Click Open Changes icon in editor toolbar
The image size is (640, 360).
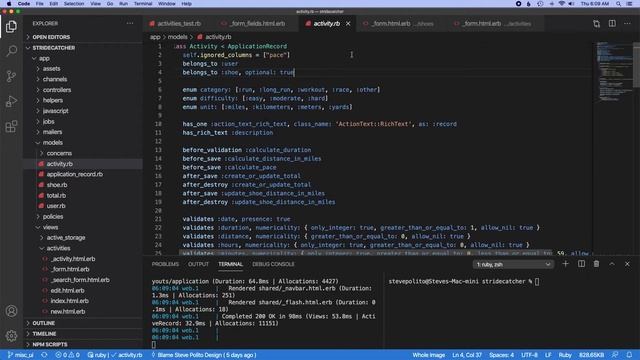click(597, 24)
